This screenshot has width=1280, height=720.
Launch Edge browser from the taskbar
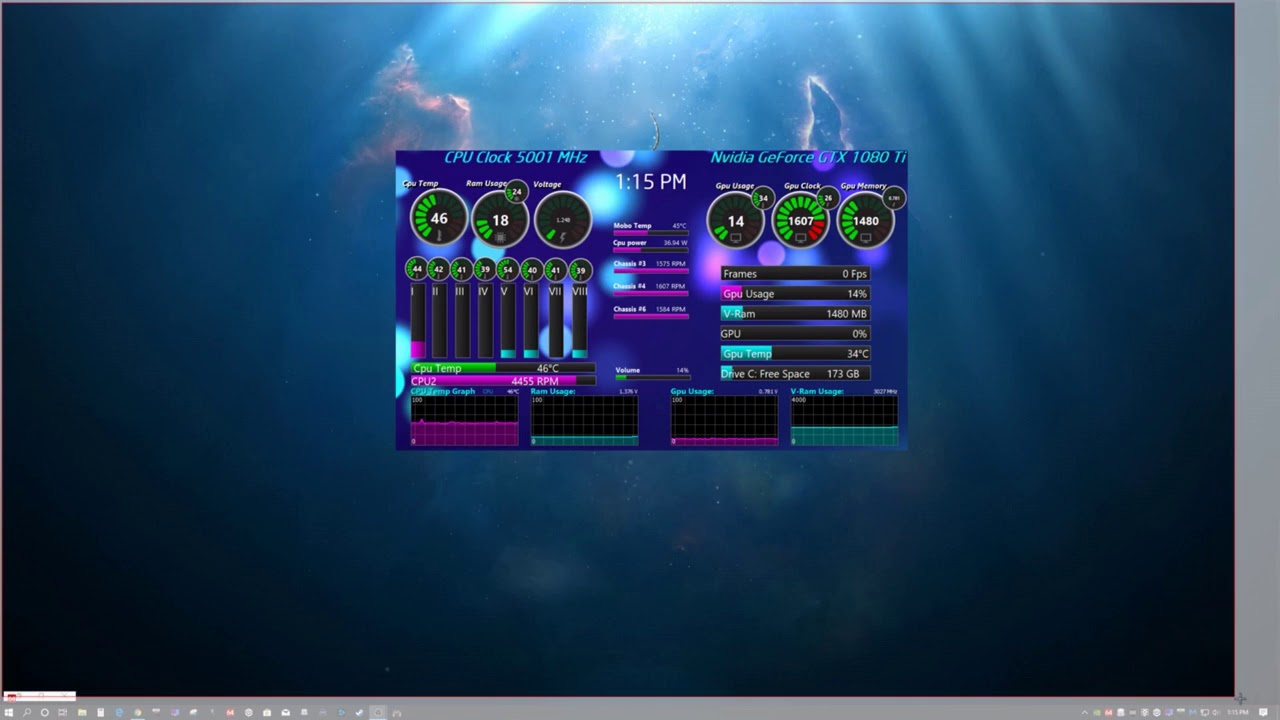(x=119, y=713)
